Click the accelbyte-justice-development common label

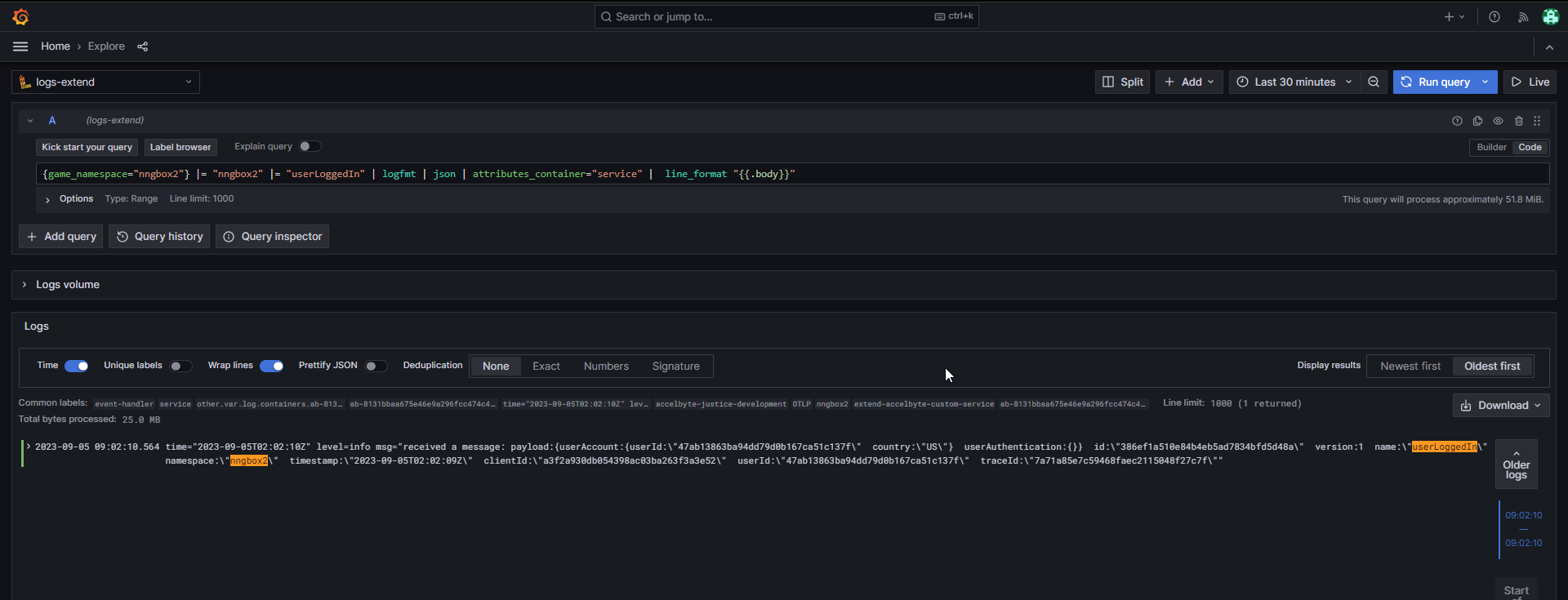point(721,404)
